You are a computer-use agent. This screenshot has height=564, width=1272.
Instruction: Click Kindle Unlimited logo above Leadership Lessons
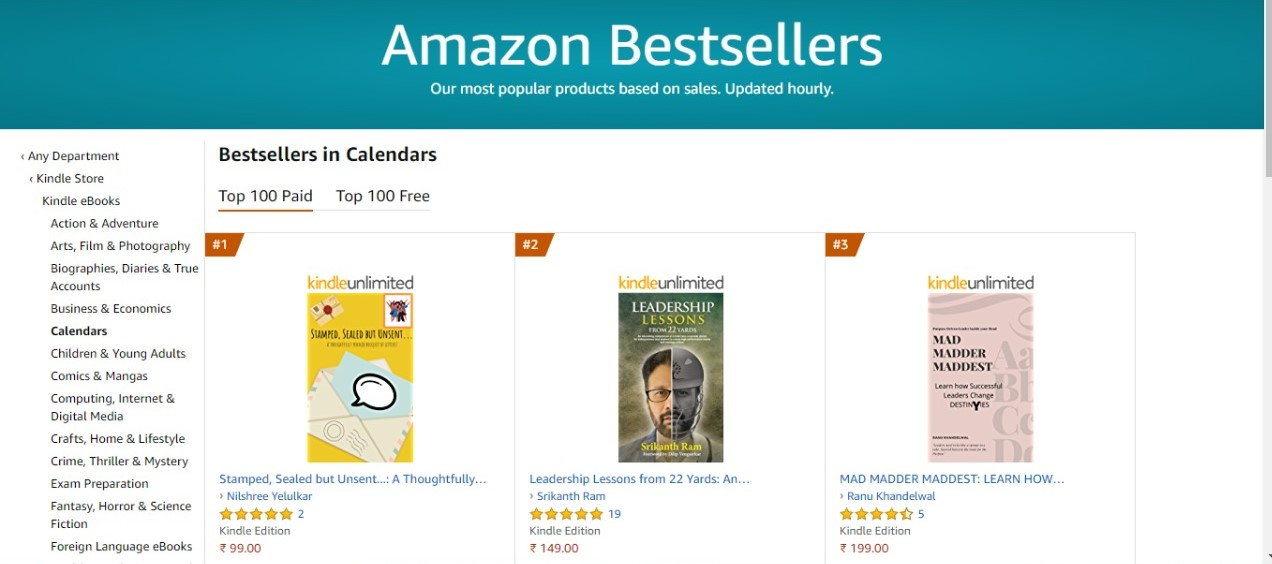[x=671, y=283]
